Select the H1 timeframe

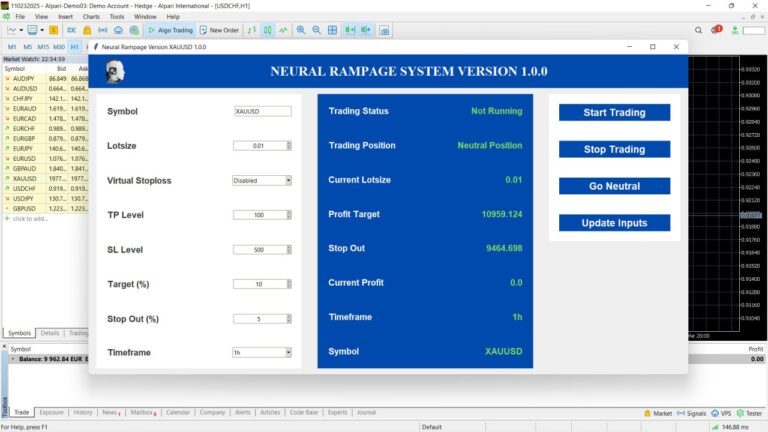[x=74, y=47]
